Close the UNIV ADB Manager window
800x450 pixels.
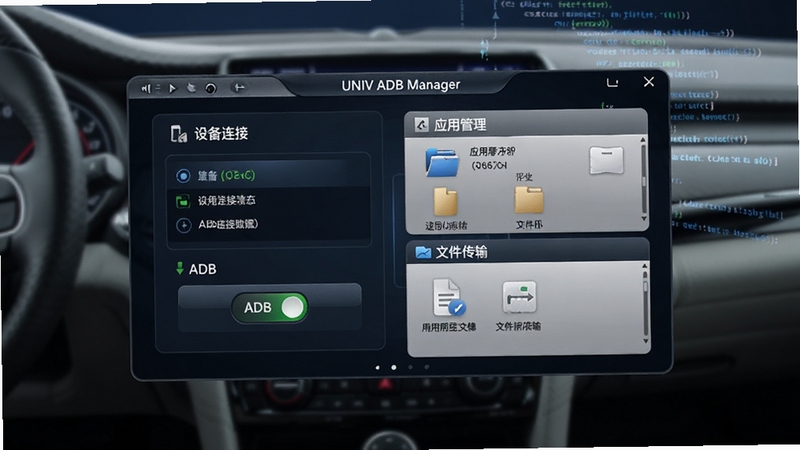tap(648, 82)
